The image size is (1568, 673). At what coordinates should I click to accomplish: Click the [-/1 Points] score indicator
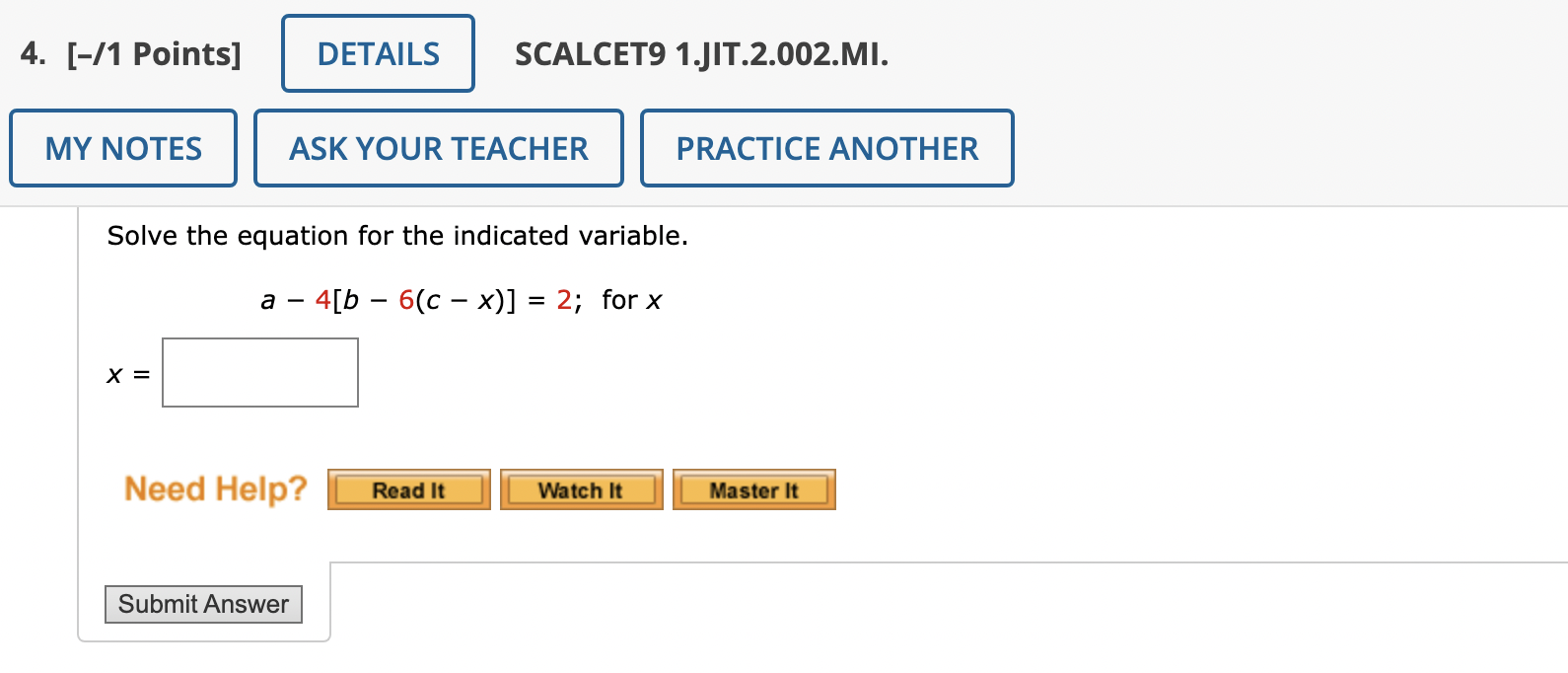click(152, 55)
